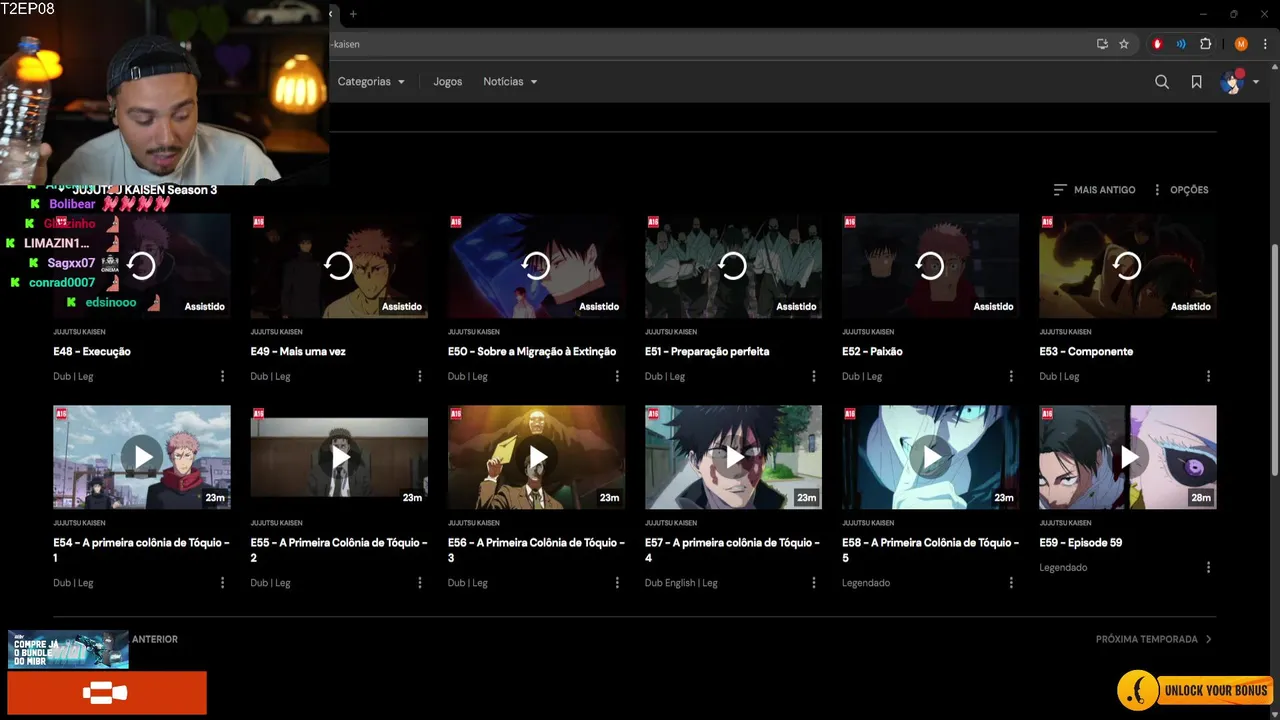1280x720 pixels.
Task: Replay episode E50 - Sobre a Migração à Extinção
Action: tap(536, 265)
